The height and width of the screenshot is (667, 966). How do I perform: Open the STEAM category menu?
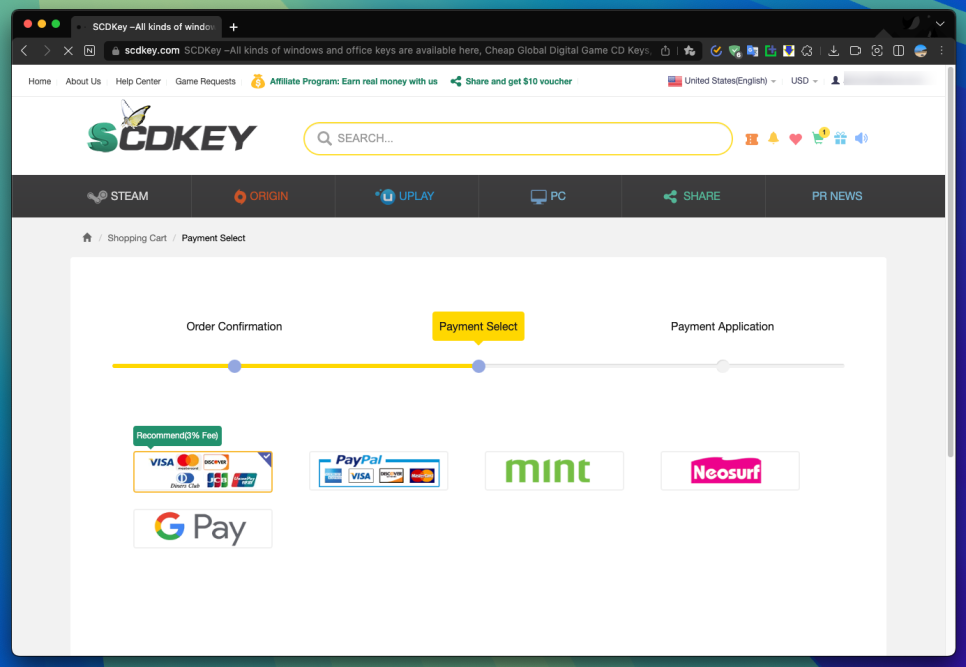point(118,196)
